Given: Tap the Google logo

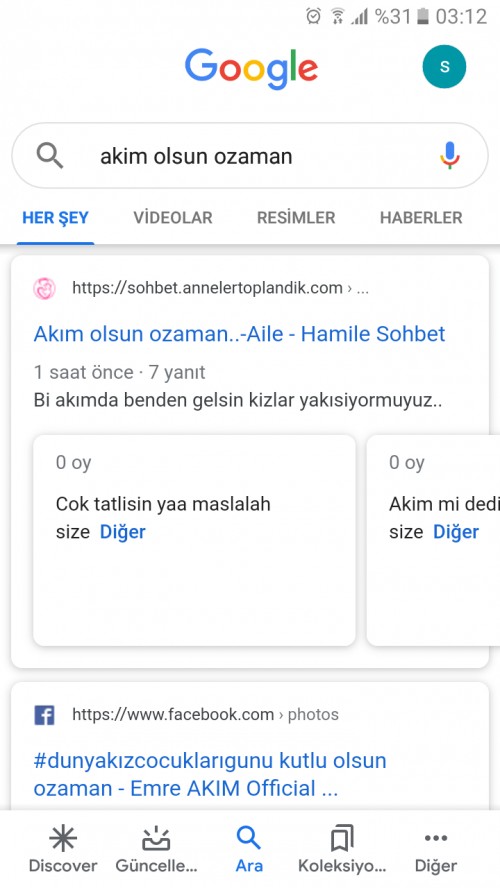Looking at the screenshot, I should click(x=251, y=69).
